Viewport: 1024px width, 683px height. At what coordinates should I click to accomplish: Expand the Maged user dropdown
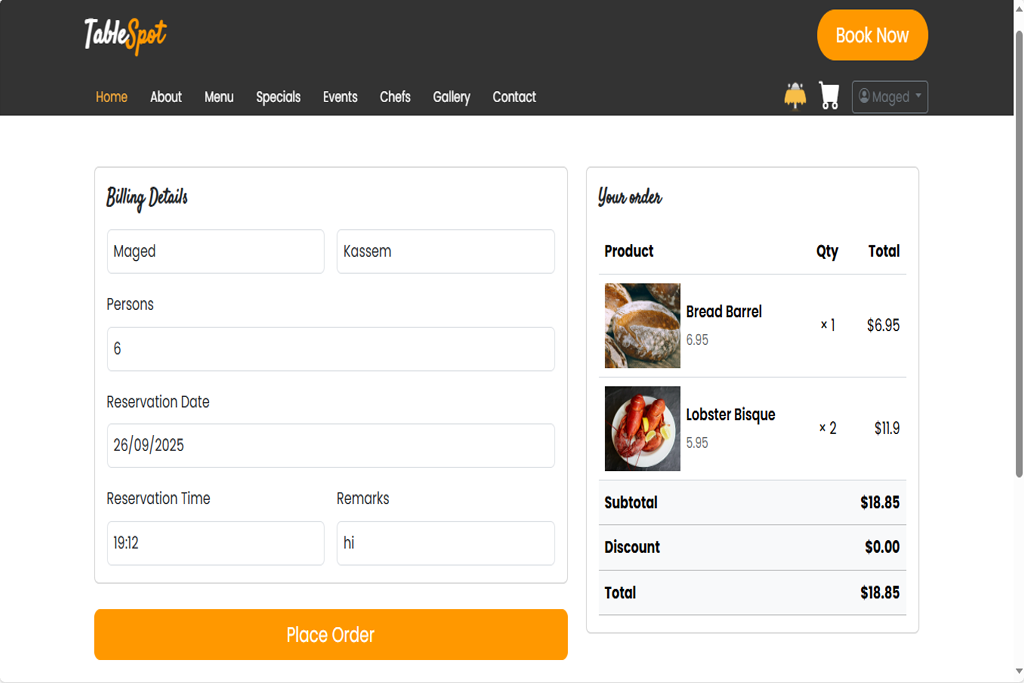tap(889, 97)
